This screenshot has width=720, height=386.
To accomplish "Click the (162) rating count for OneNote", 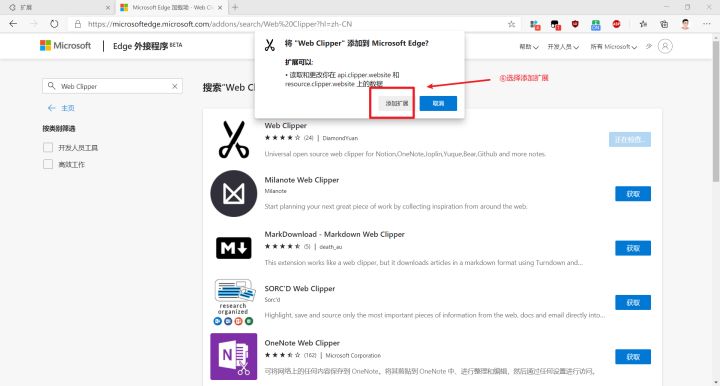I will point(310,355).
